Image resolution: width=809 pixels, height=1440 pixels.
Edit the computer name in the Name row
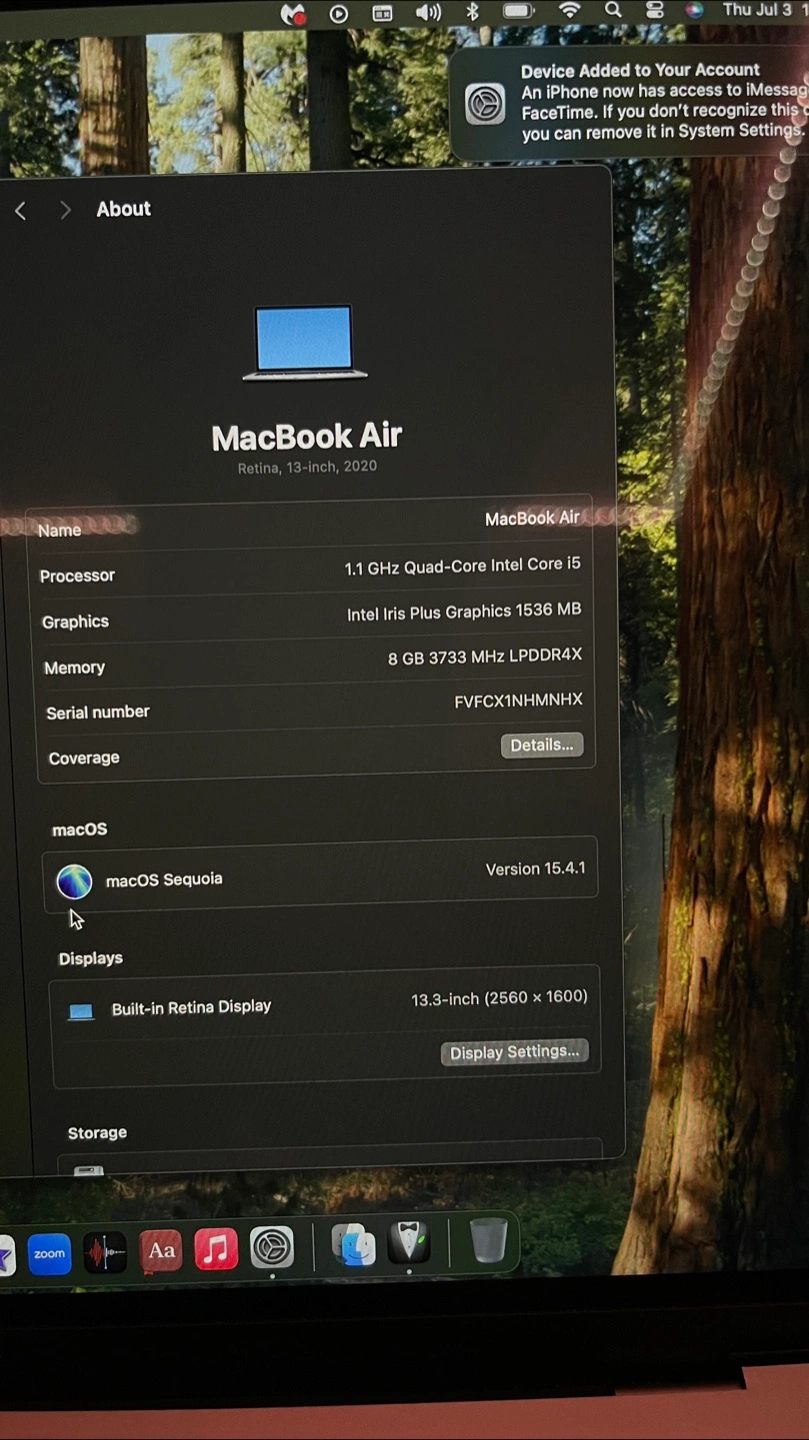[x=532, y=518]
